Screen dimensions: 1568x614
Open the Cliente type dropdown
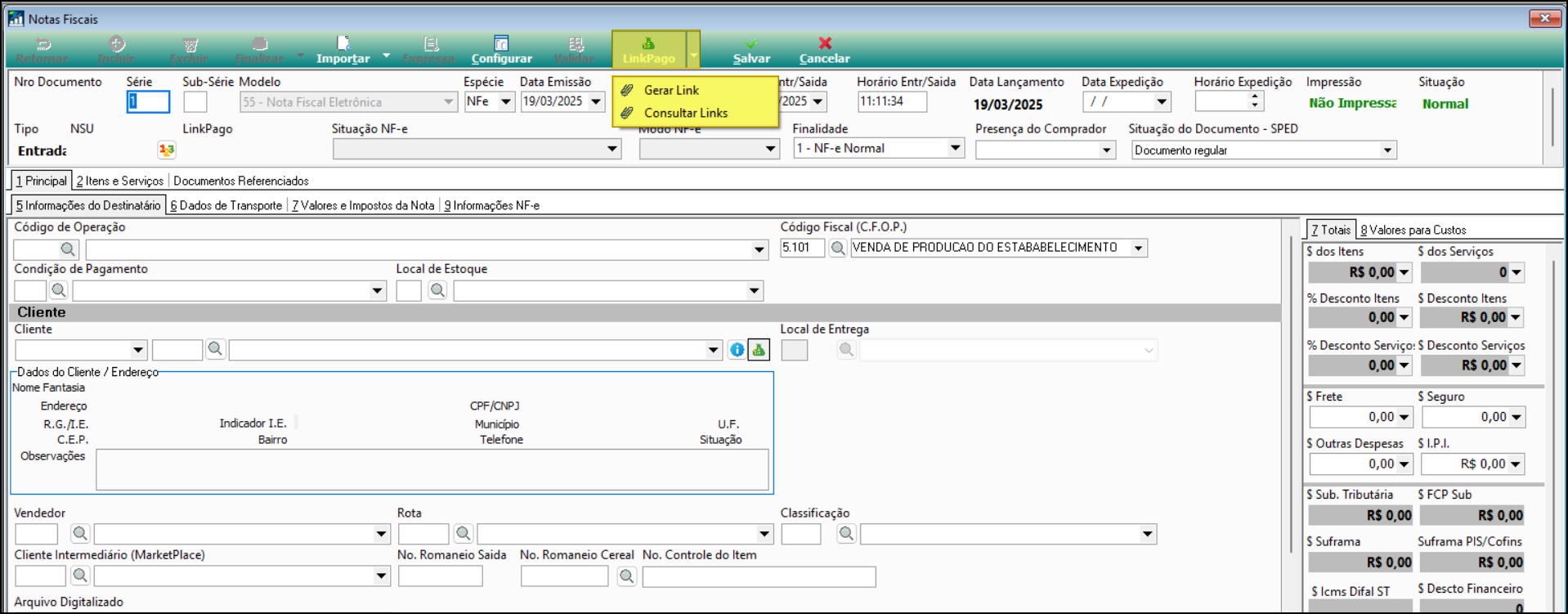(x=137, y=350)
